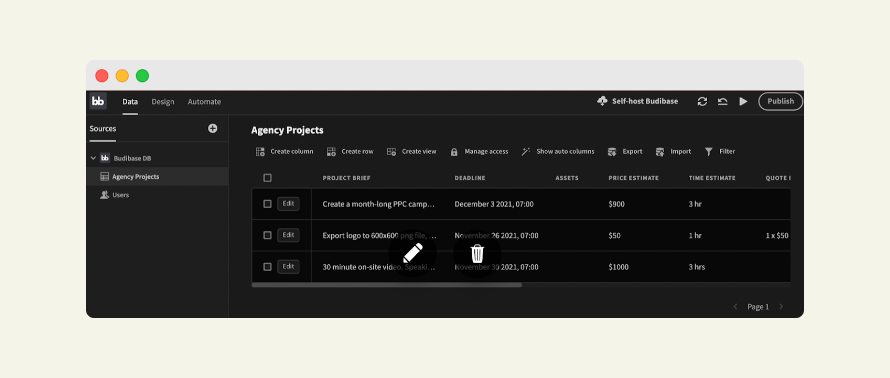Switch to the Automate tab
The image size is (890, 378).
[204, 102]
